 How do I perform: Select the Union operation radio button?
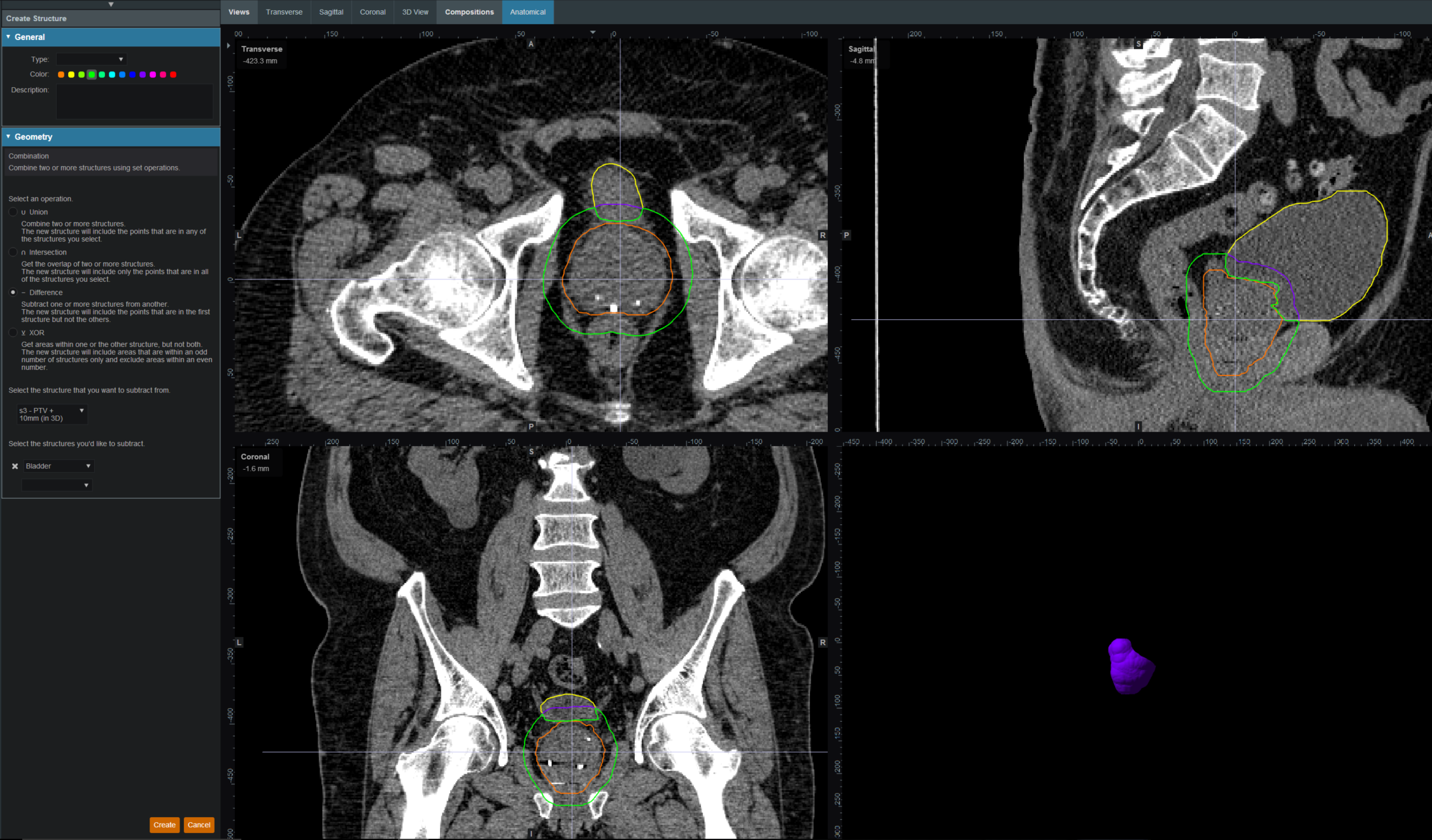coord(13,212)
